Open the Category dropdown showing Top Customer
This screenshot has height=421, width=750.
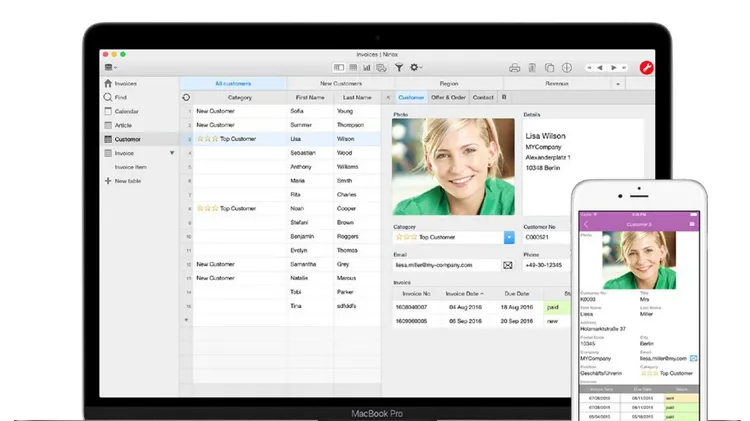pos(509,237)
